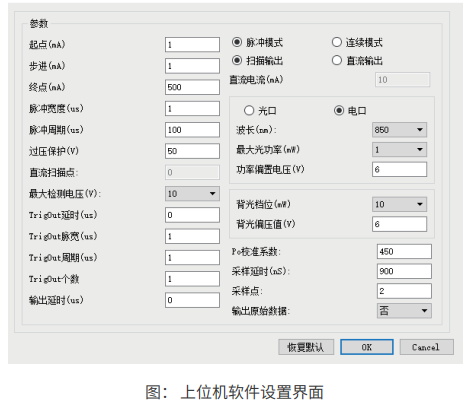This screenshot has width=465, height=401.
Task: Open the 输出原始数据 dropdown
Action: (x=404, y=311)
